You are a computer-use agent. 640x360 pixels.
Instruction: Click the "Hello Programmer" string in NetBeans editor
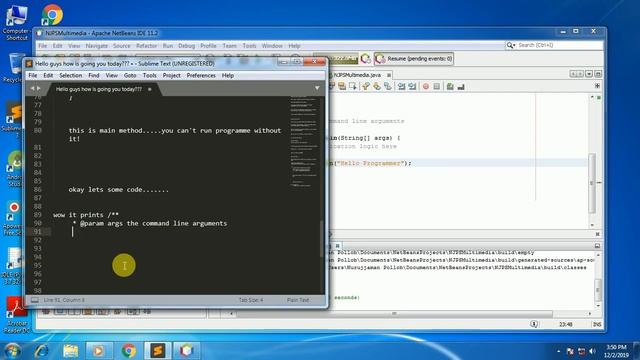tap(370, 163)
